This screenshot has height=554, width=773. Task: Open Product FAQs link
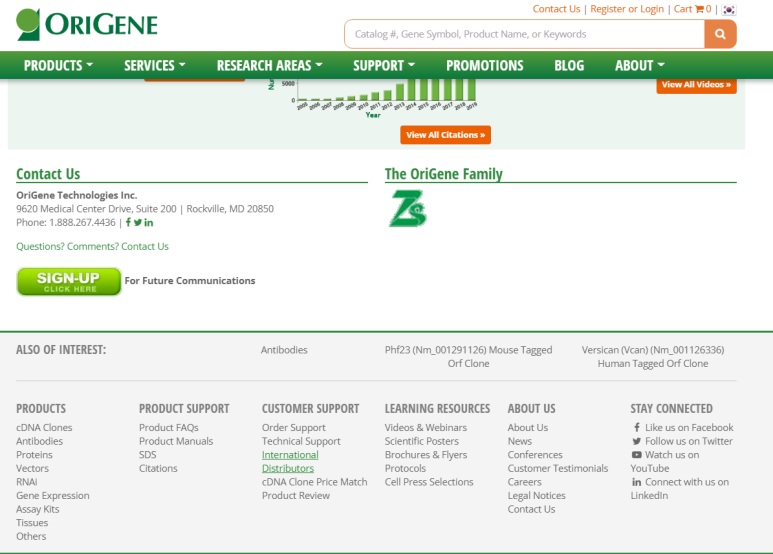(x=169, y=427)
